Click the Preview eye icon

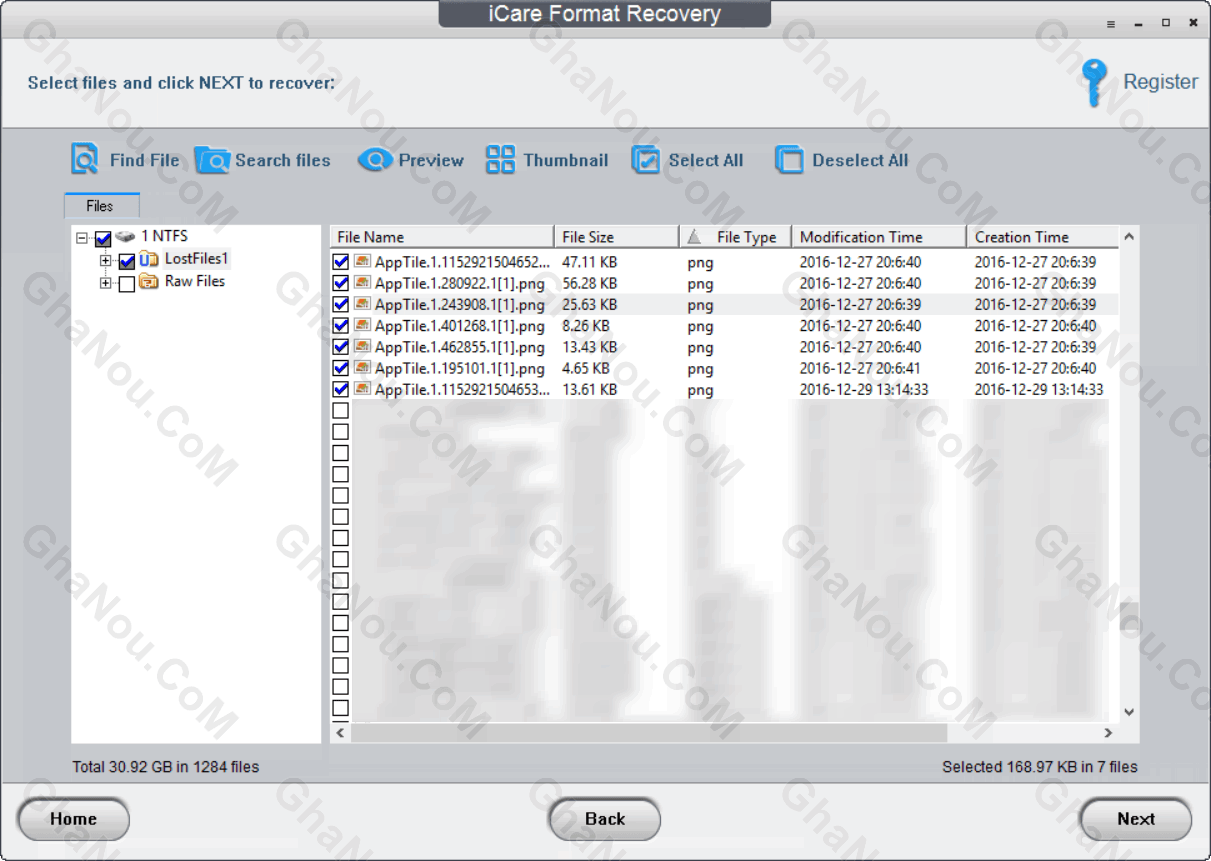375,160
